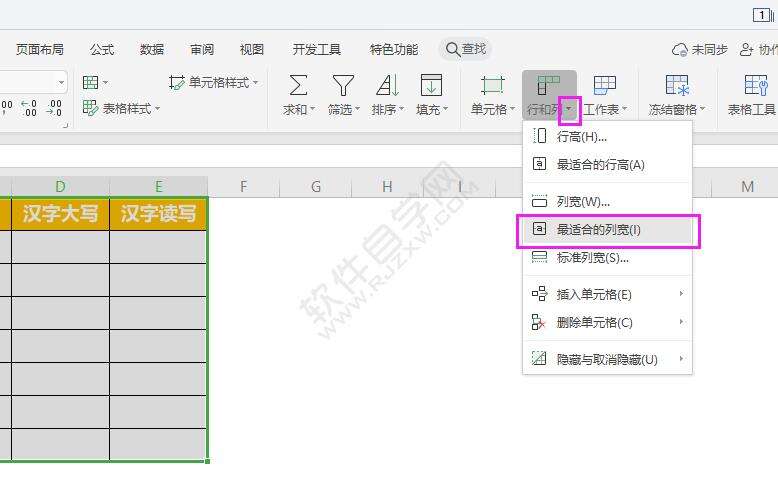
Task: Click the Cell (单元格) icon
Action: point(492,85)
